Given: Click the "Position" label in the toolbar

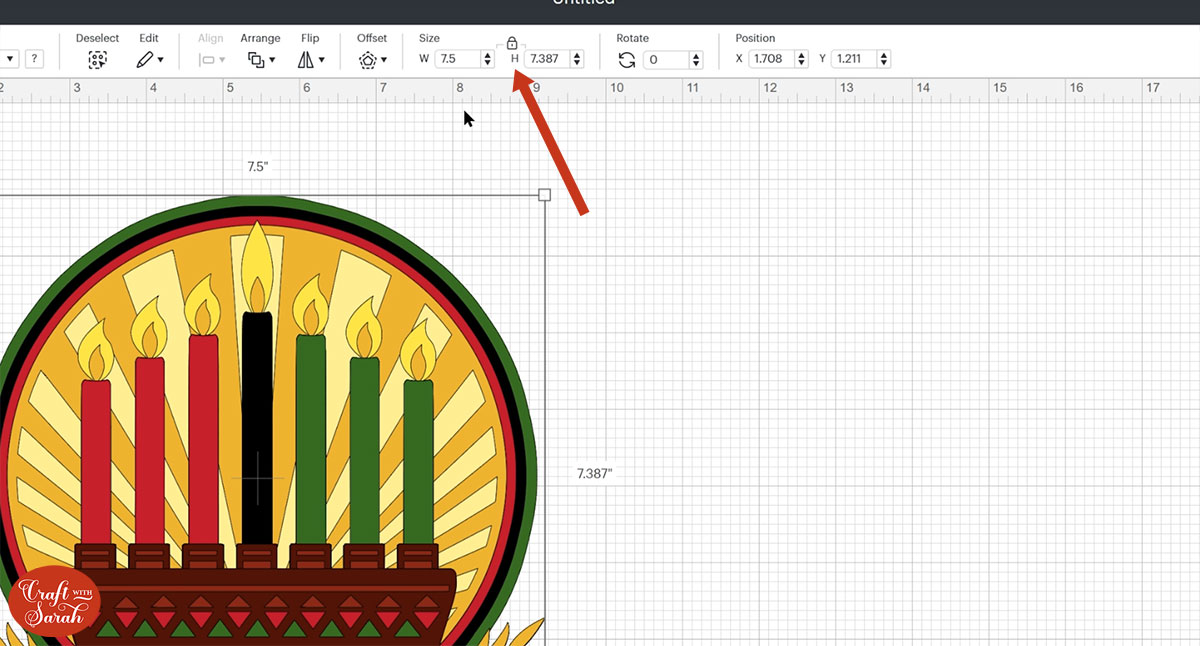Looking at the screenshot, I should 756,38.
